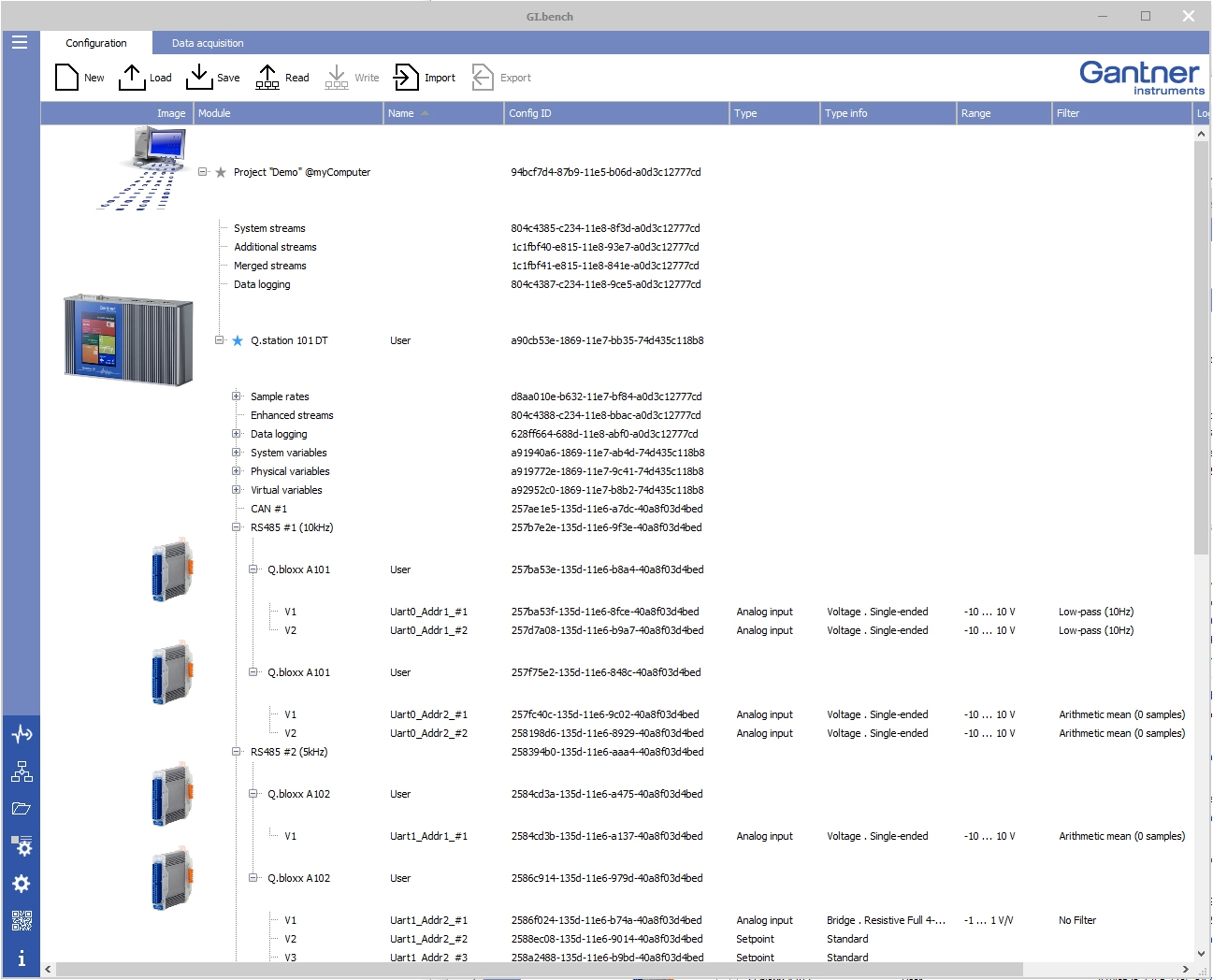Toggle the star beside Project "Demo"
This screenshot has width=1213, height=980.
(221, 172)
